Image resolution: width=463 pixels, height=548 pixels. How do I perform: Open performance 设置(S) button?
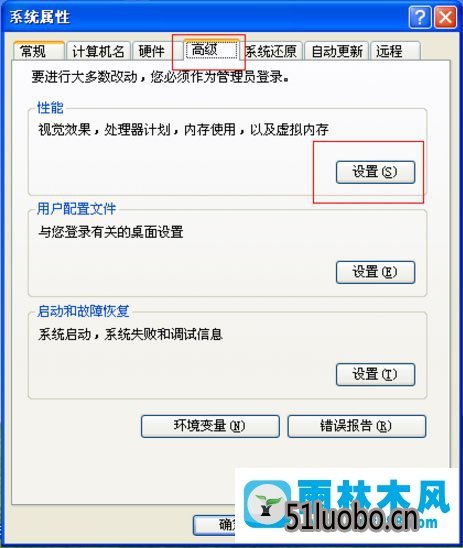[x=376, y=172]
